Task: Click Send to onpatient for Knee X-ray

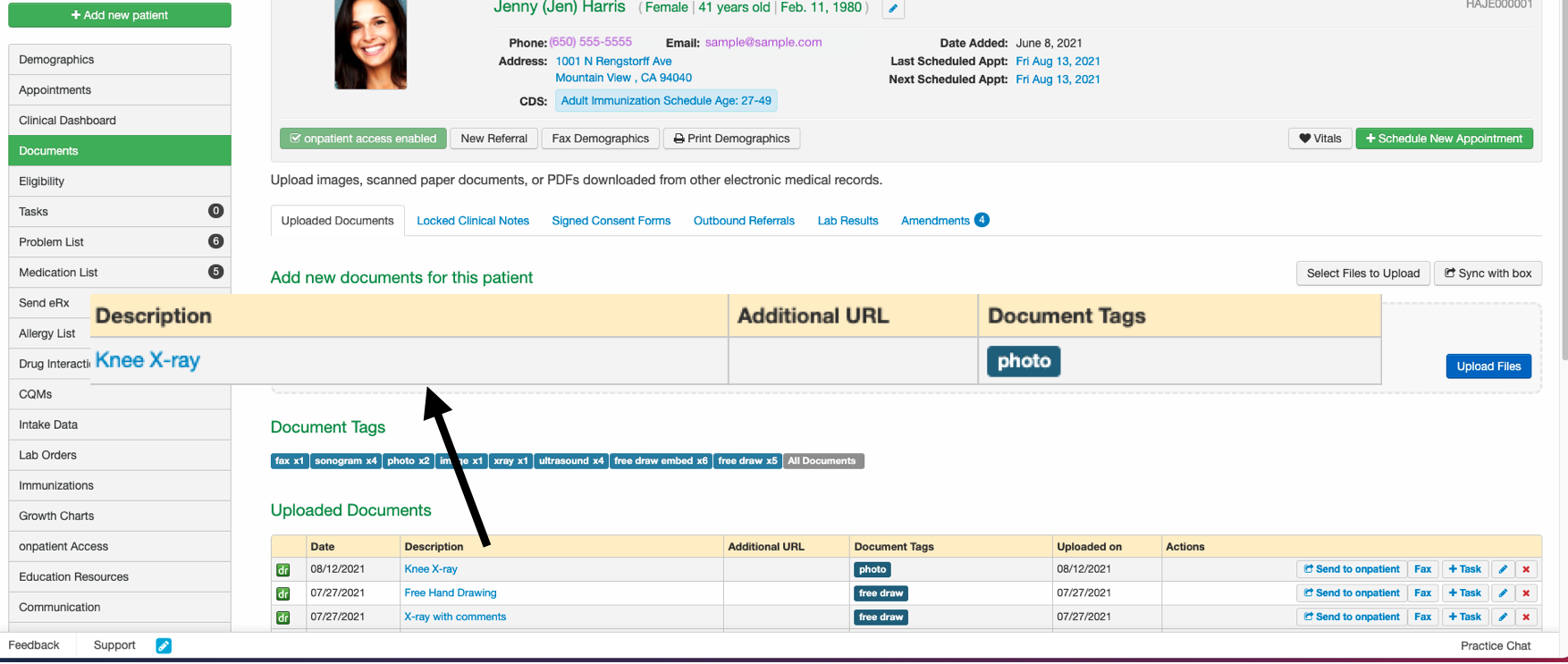Action: 1351,569
